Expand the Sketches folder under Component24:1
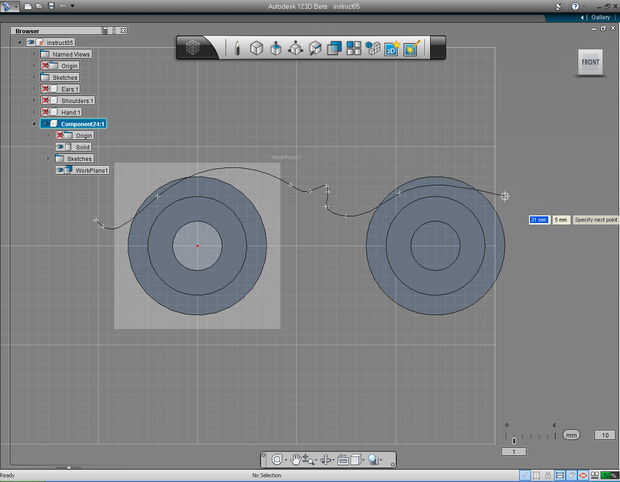620x482 pixels. [x=47, y=158]
